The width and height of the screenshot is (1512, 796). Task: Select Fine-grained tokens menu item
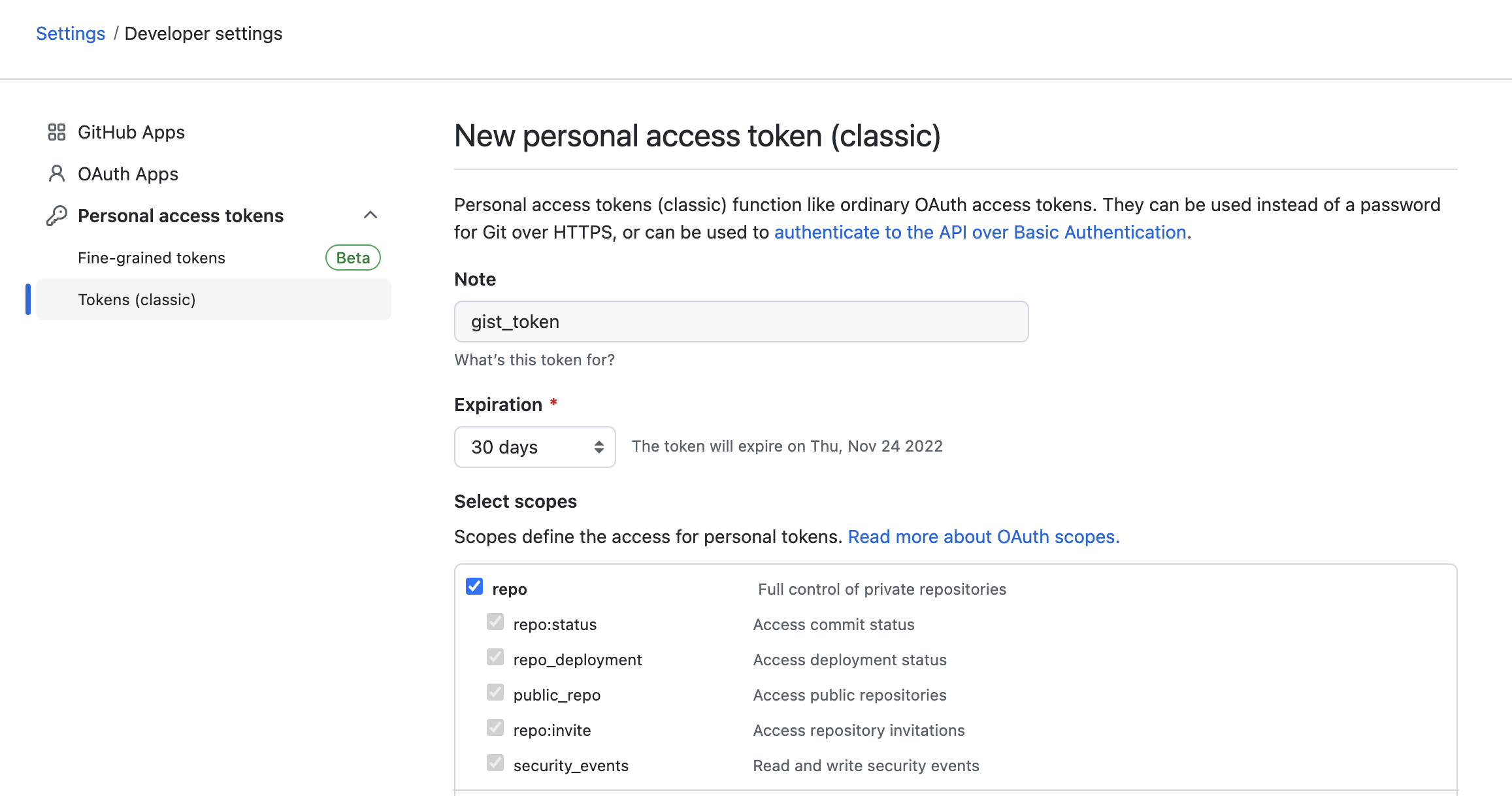[x=152, y=257]
